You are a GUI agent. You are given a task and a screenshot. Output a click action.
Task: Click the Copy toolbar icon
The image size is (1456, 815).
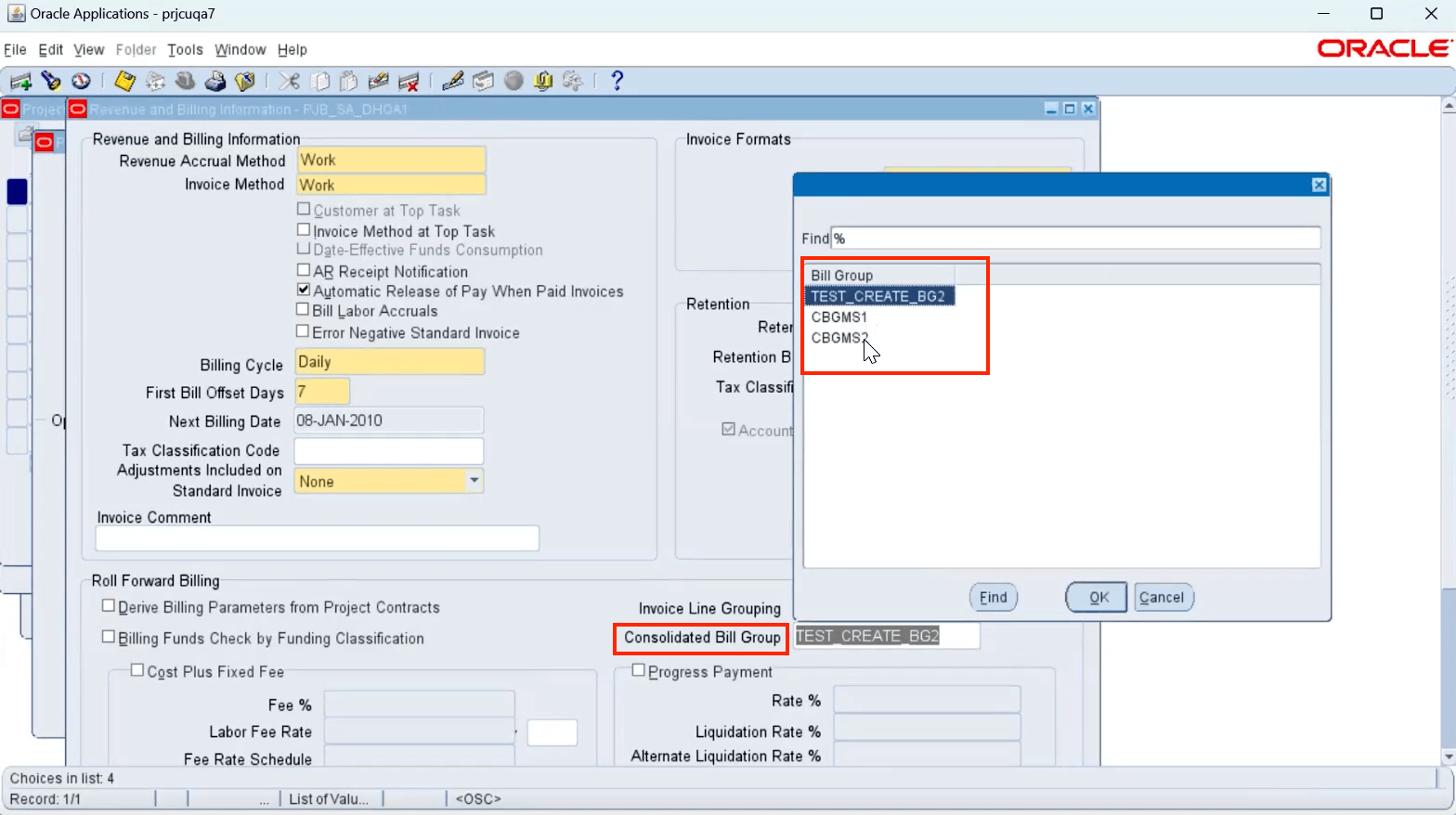[x=319, y=82]
